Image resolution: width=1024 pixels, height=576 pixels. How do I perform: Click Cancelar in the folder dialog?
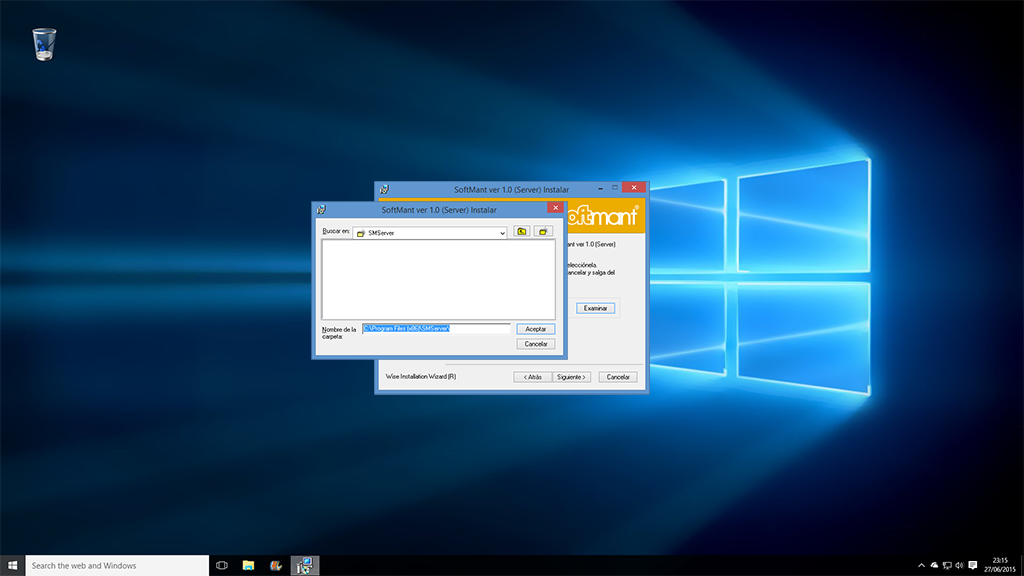536,344
